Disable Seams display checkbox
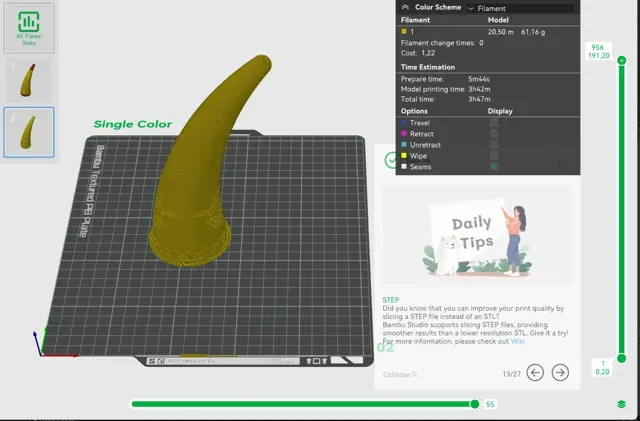The image size is (640, 421). click(494, 167)
